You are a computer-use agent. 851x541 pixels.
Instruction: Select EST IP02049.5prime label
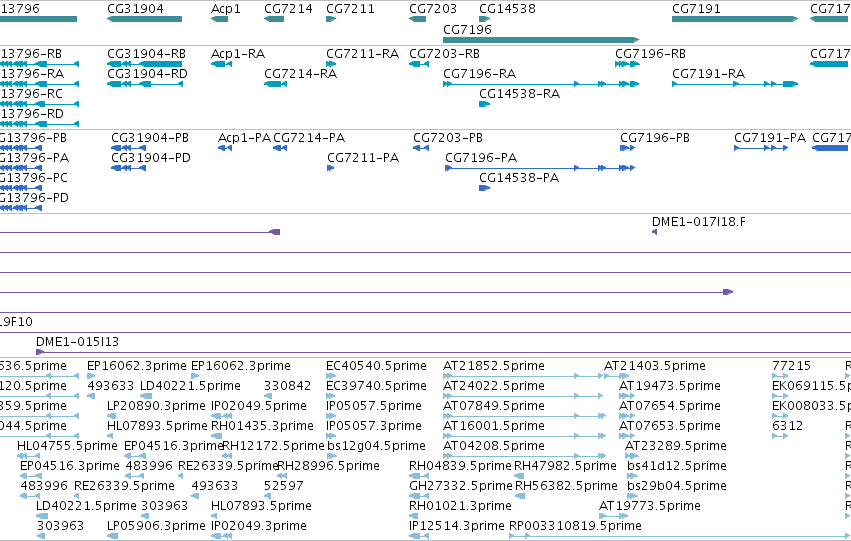click(x=259, y=406)
